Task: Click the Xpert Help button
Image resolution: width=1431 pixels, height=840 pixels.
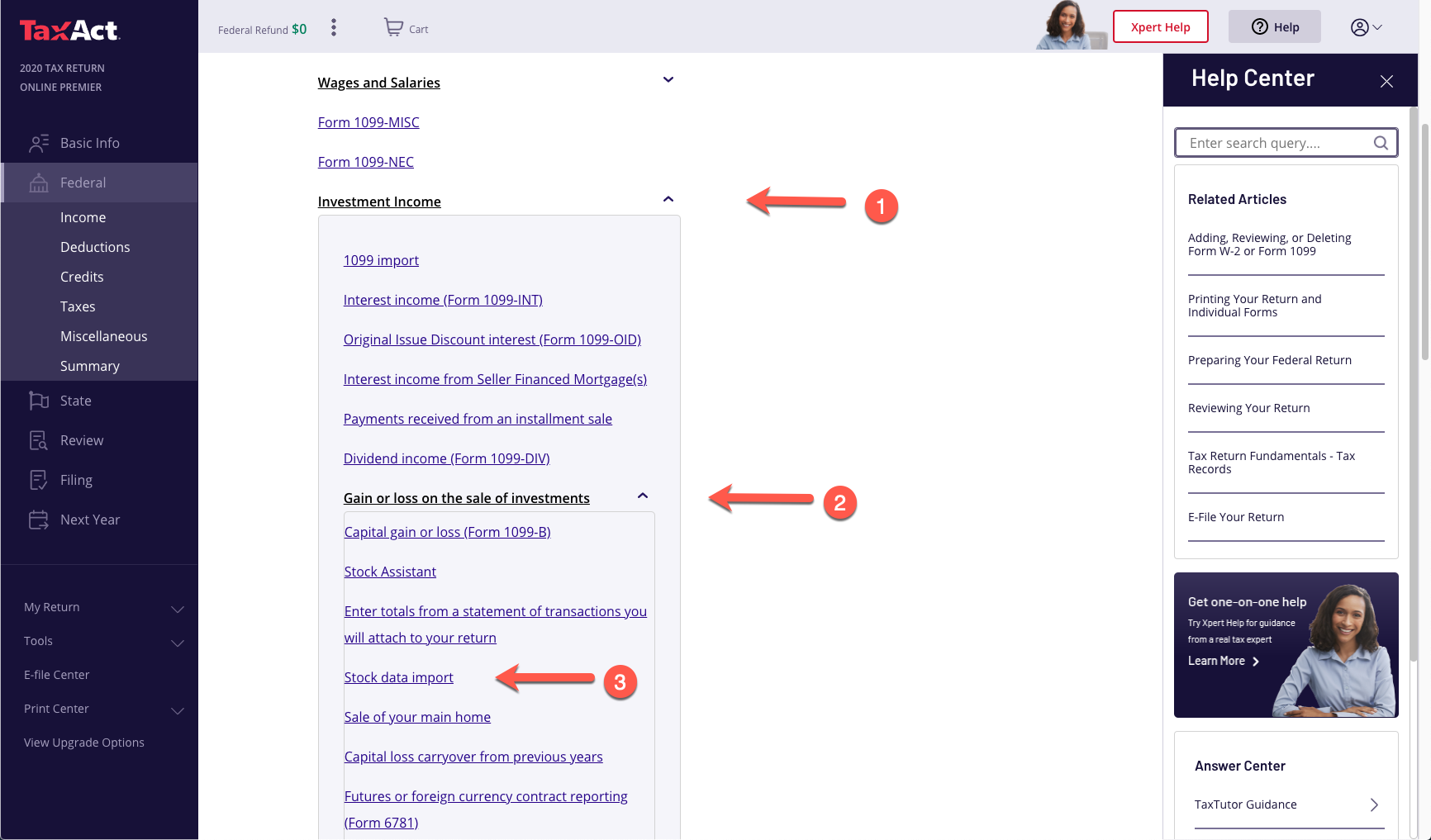Action: (1161, 26)
